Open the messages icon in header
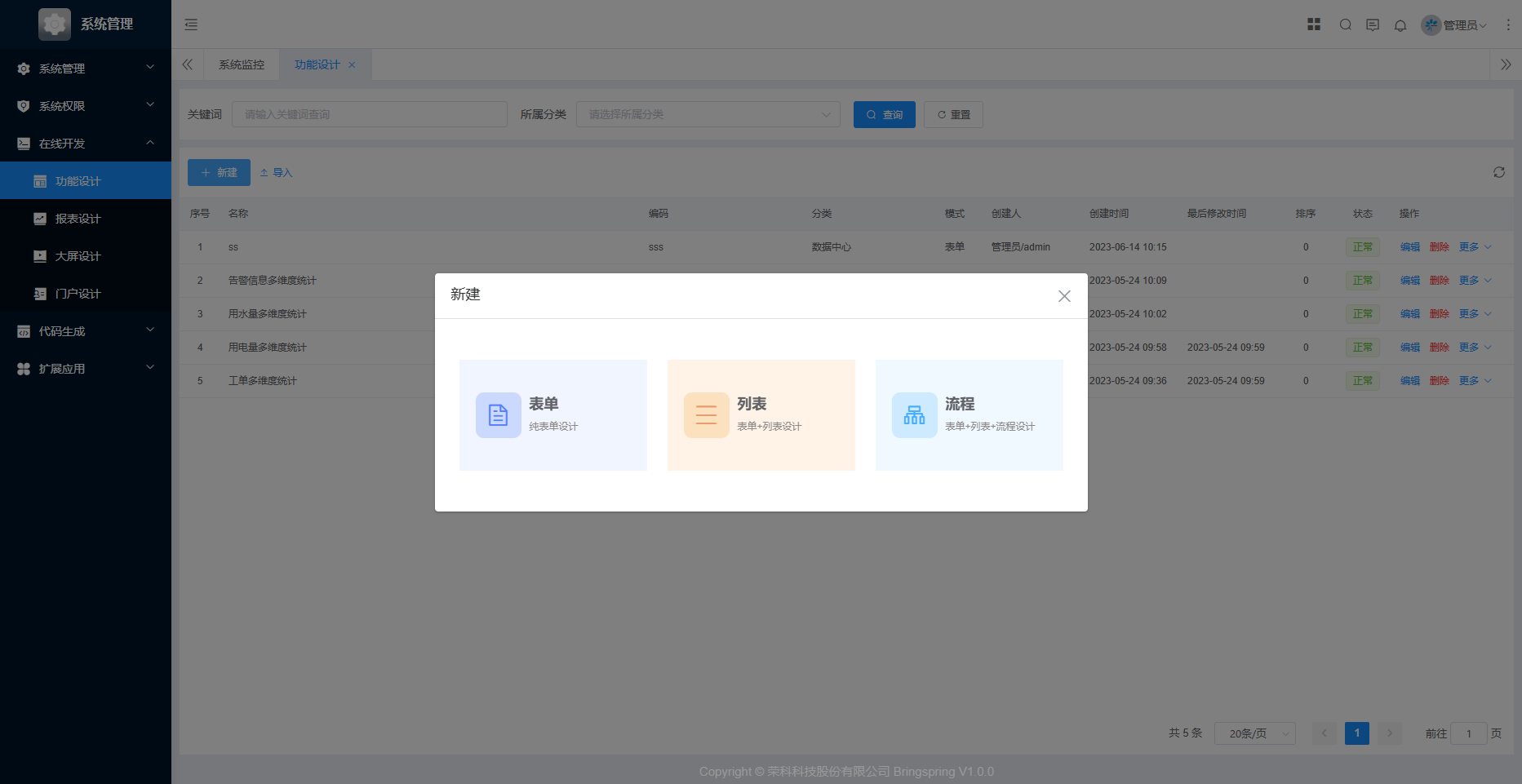This screenshot has width=1522, height=784. point(1373,24)
